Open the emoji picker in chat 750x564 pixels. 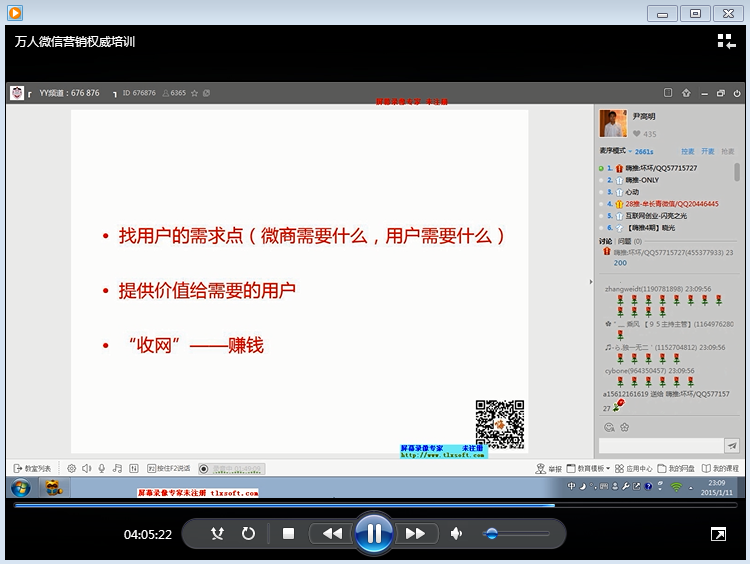608,427
